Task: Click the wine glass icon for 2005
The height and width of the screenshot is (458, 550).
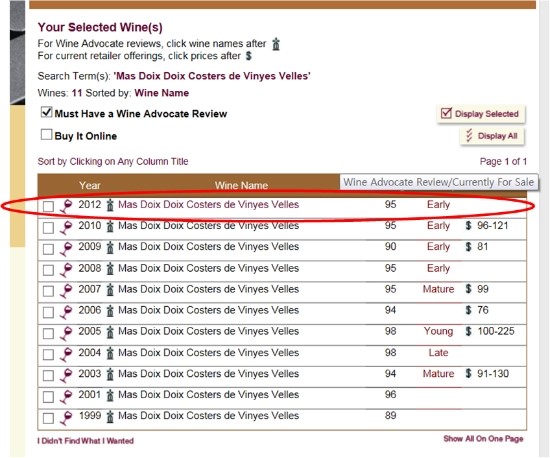Action: point(66,332)
